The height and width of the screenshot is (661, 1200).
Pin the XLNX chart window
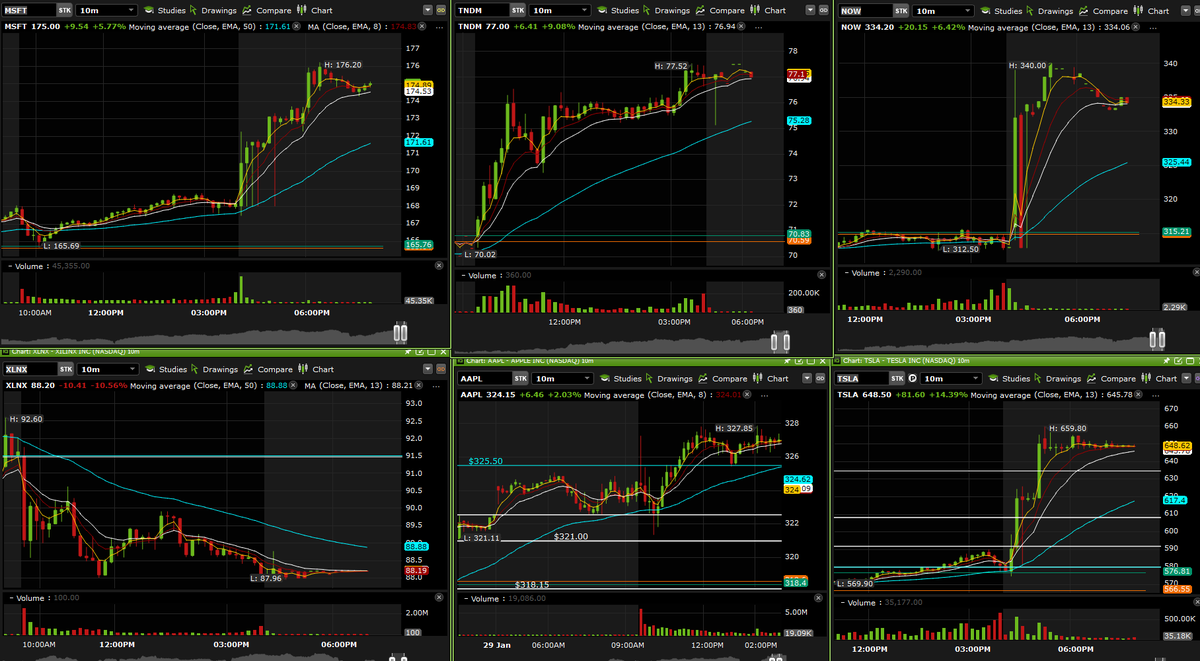(x=408, y=352)
